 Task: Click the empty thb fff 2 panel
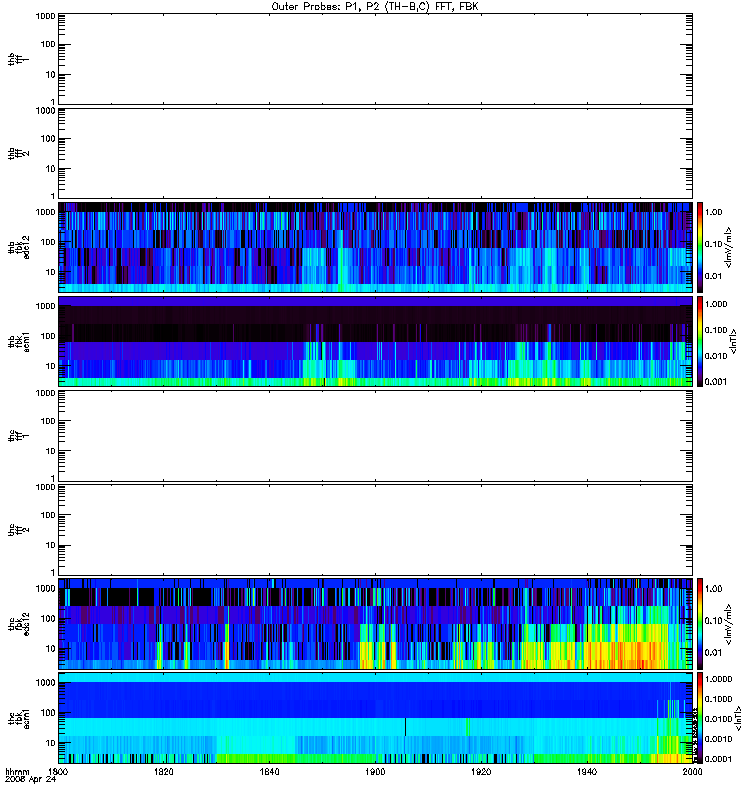(376, 154)
